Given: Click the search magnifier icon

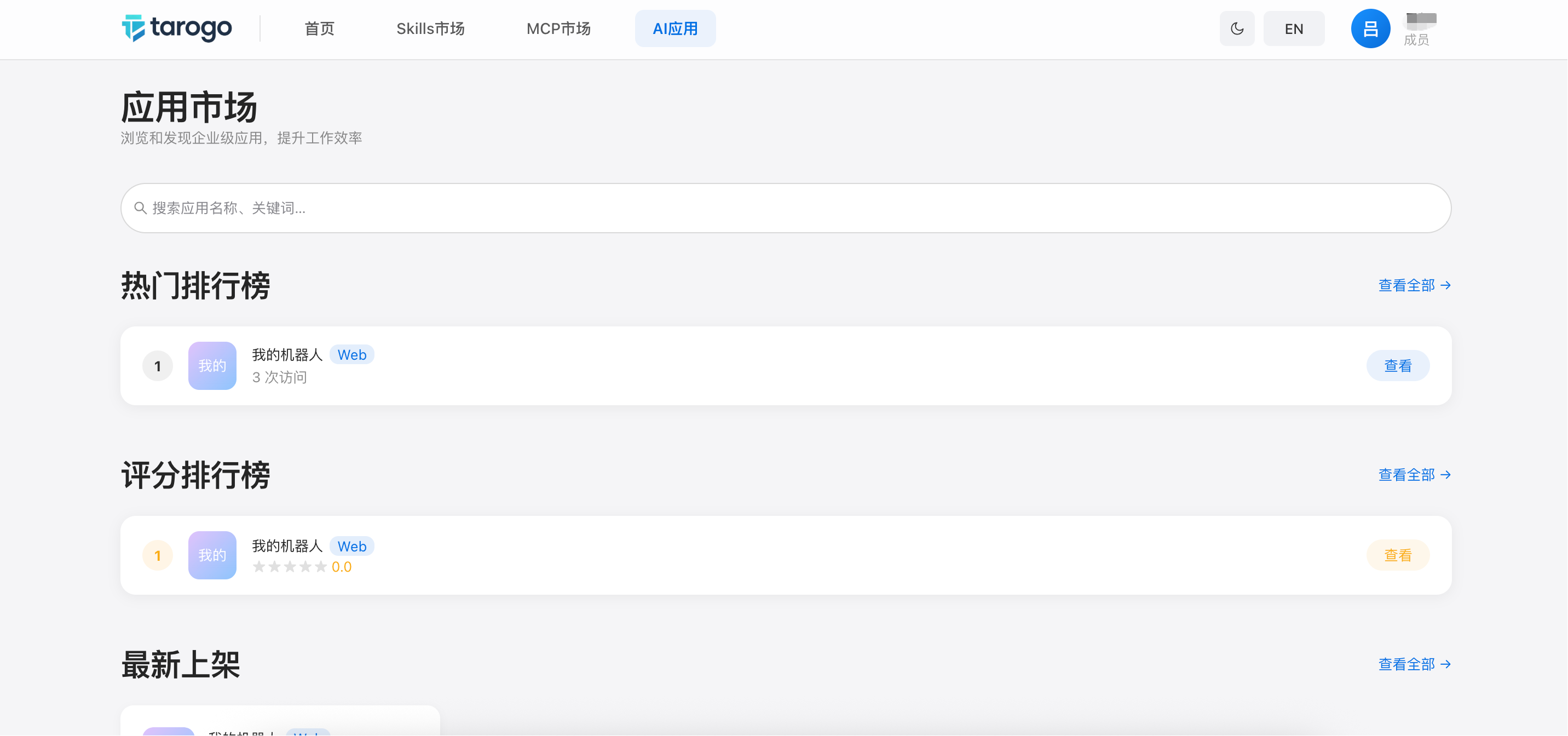Looking at the screenshot, I should (140, 208).
